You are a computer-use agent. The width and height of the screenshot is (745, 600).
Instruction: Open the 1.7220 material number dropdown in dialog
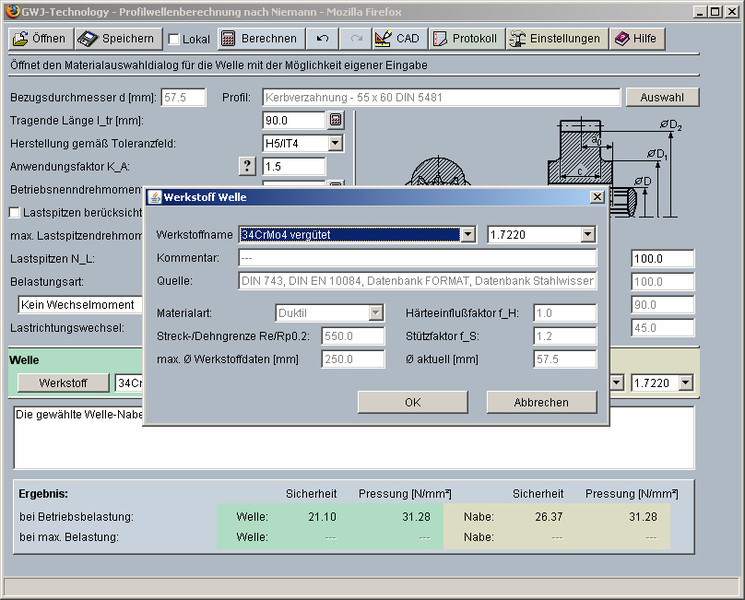587,235
